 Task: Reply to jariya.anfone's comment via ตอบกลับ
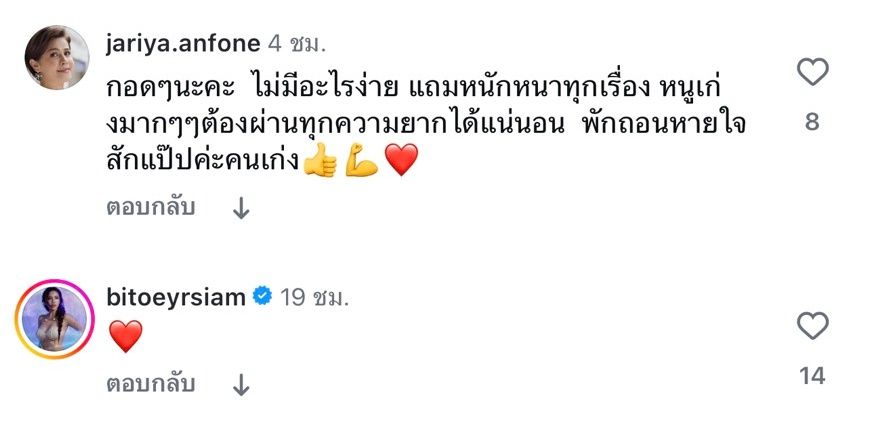[x=150, y=208]
